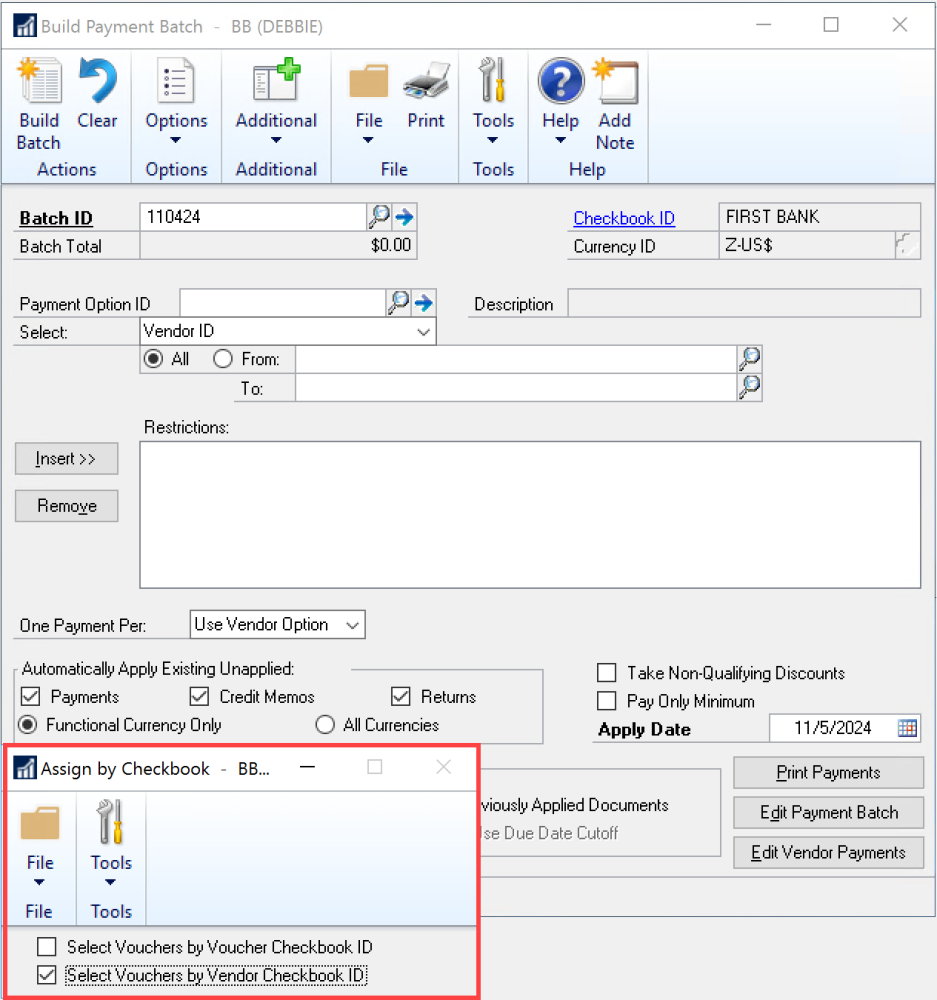Image resolution: width=937 pixels, height=1000 pixels.
Task: Expand Tools dropdown arrow in Assign by Checkbook
Action: pyautogui.click(x=110, y=882)
